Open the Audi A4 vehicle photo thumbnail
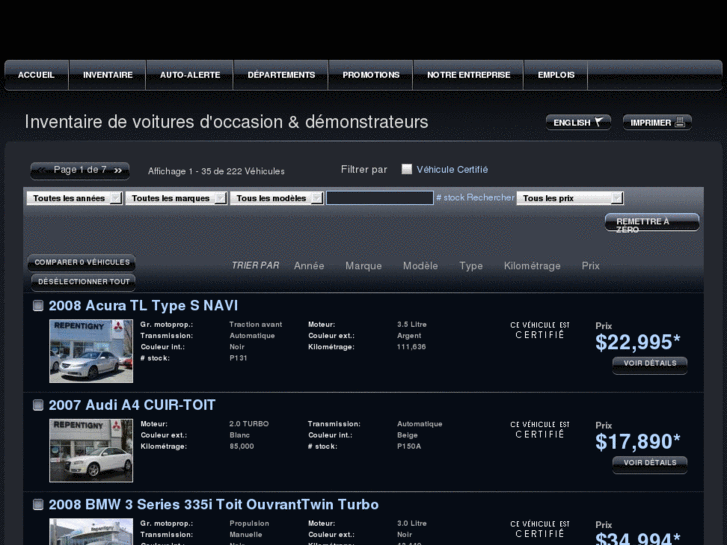The width and height of the screenshot is (727, 545). click(x=91, y=450)
